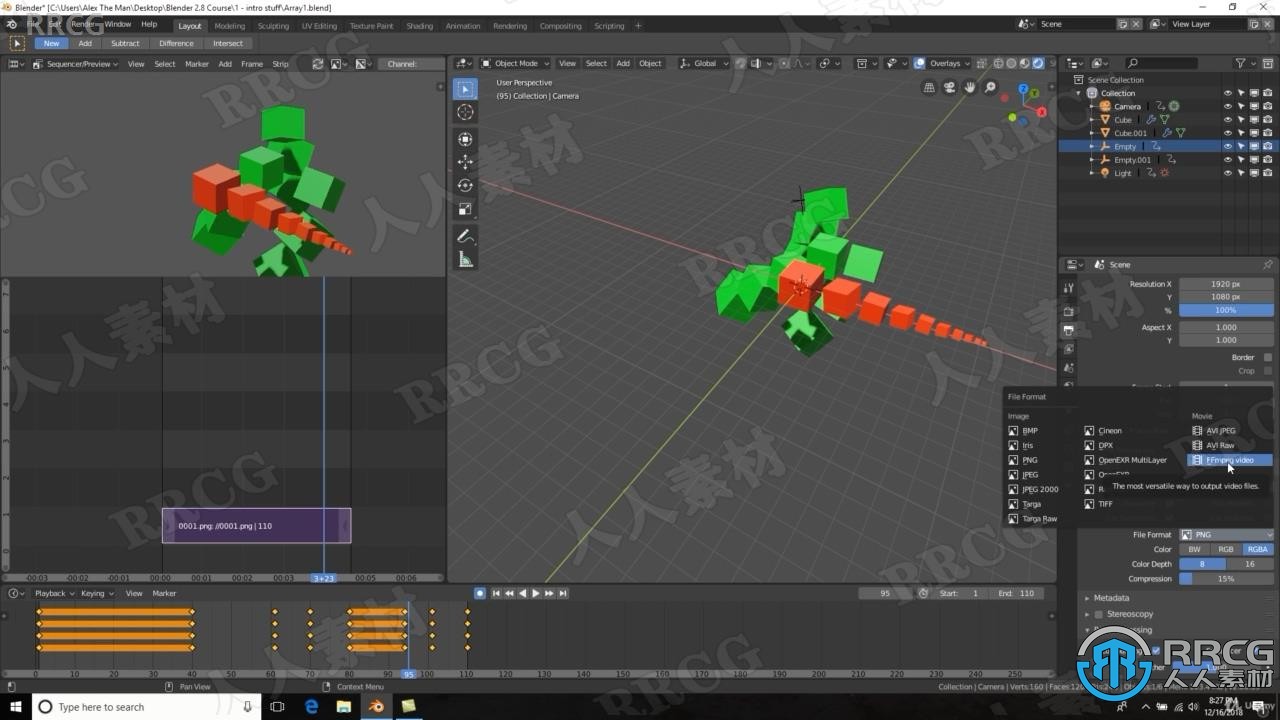Select the Measure tool
This screenshot has width=1280, height=720.
pyautogui.click(x=465, y=260)
